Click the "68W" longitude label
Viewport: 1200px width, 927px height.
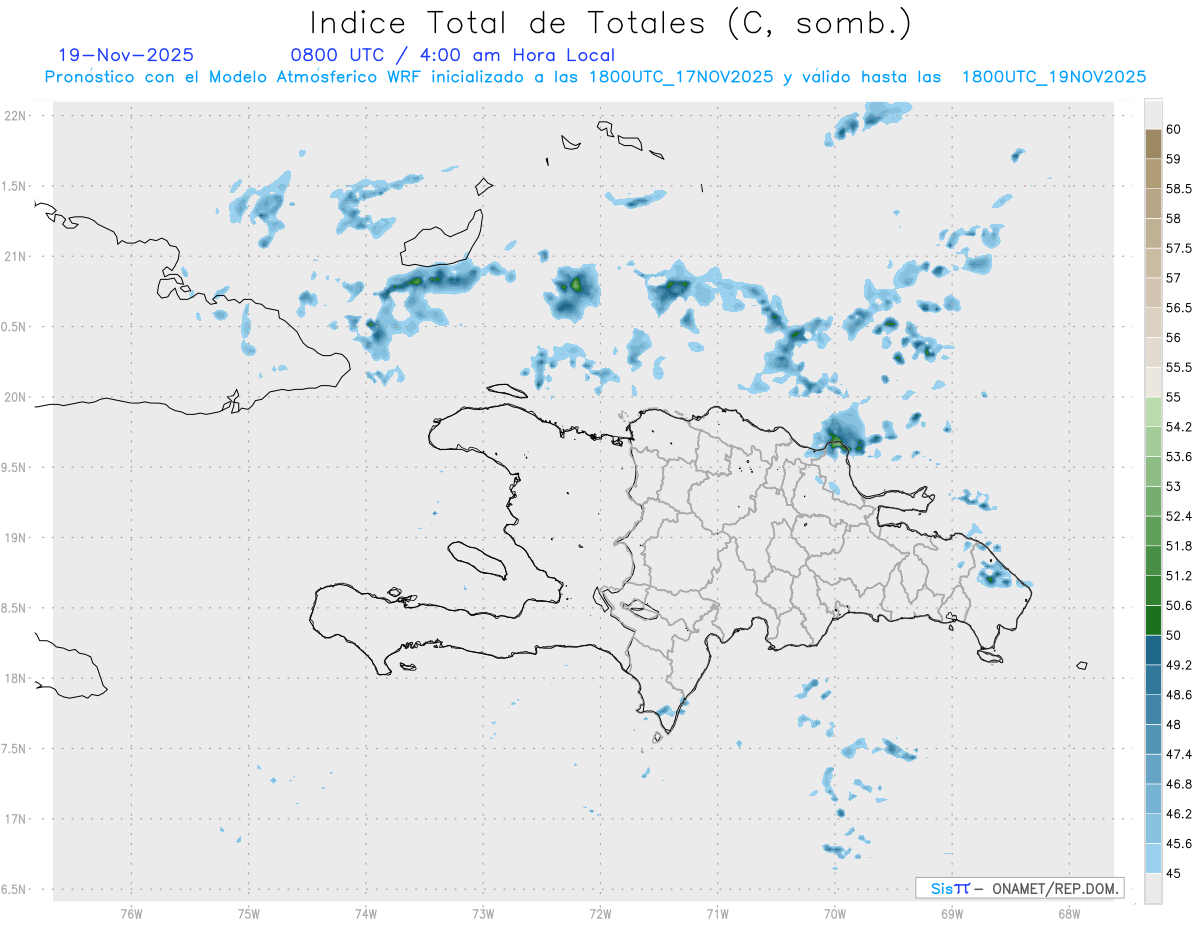point(1068,913)
